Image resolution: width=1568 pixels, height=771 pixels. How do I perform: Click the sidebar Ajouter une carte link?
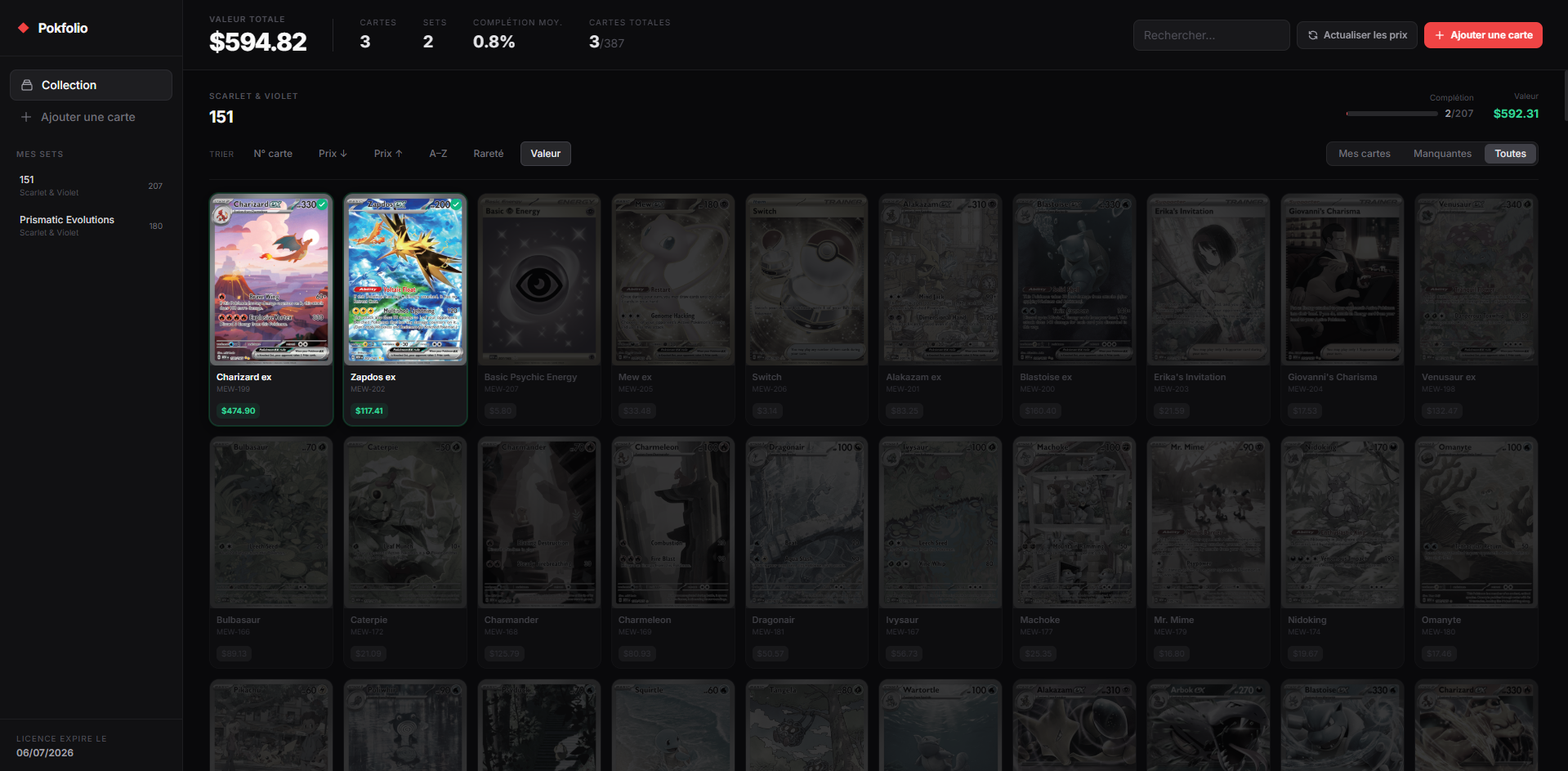pos(91,117)
